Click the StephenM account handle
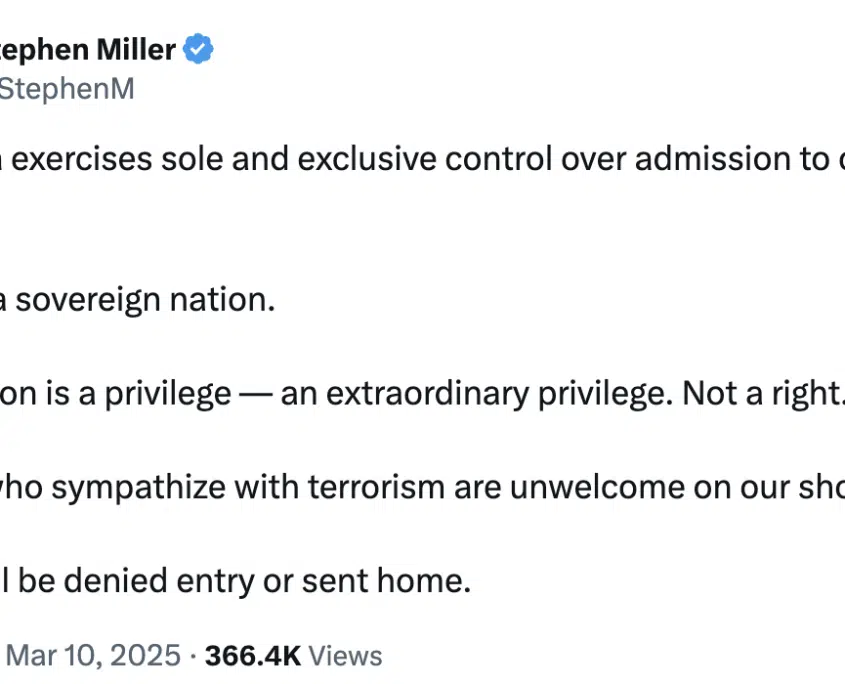845x684 pixels. [67, 89]
